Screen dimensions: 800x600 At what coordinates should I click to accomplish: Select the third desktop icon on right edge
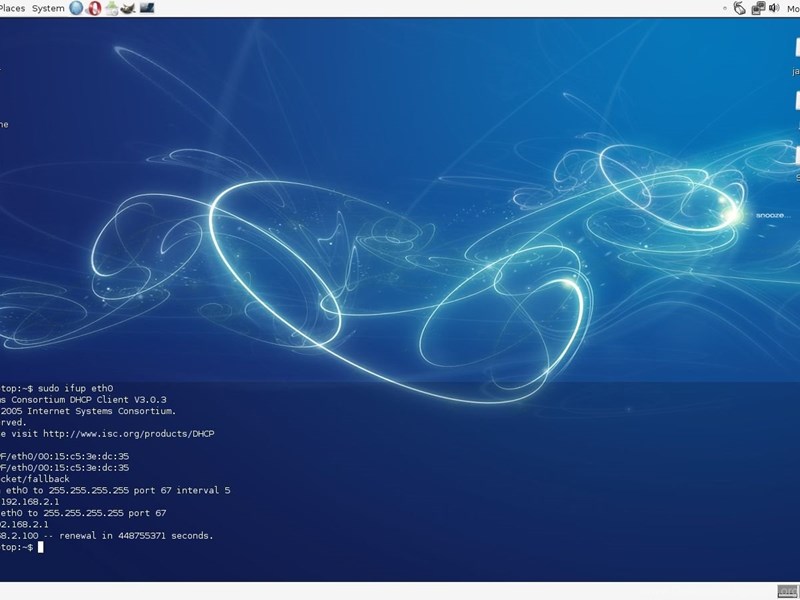[796, 155]
